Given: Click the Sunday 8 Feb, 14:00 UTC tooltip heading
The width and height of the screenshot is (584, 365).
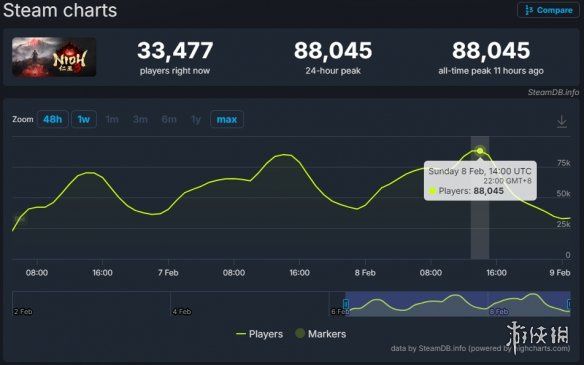Looking at the screenshot, I should click(480, 171).
